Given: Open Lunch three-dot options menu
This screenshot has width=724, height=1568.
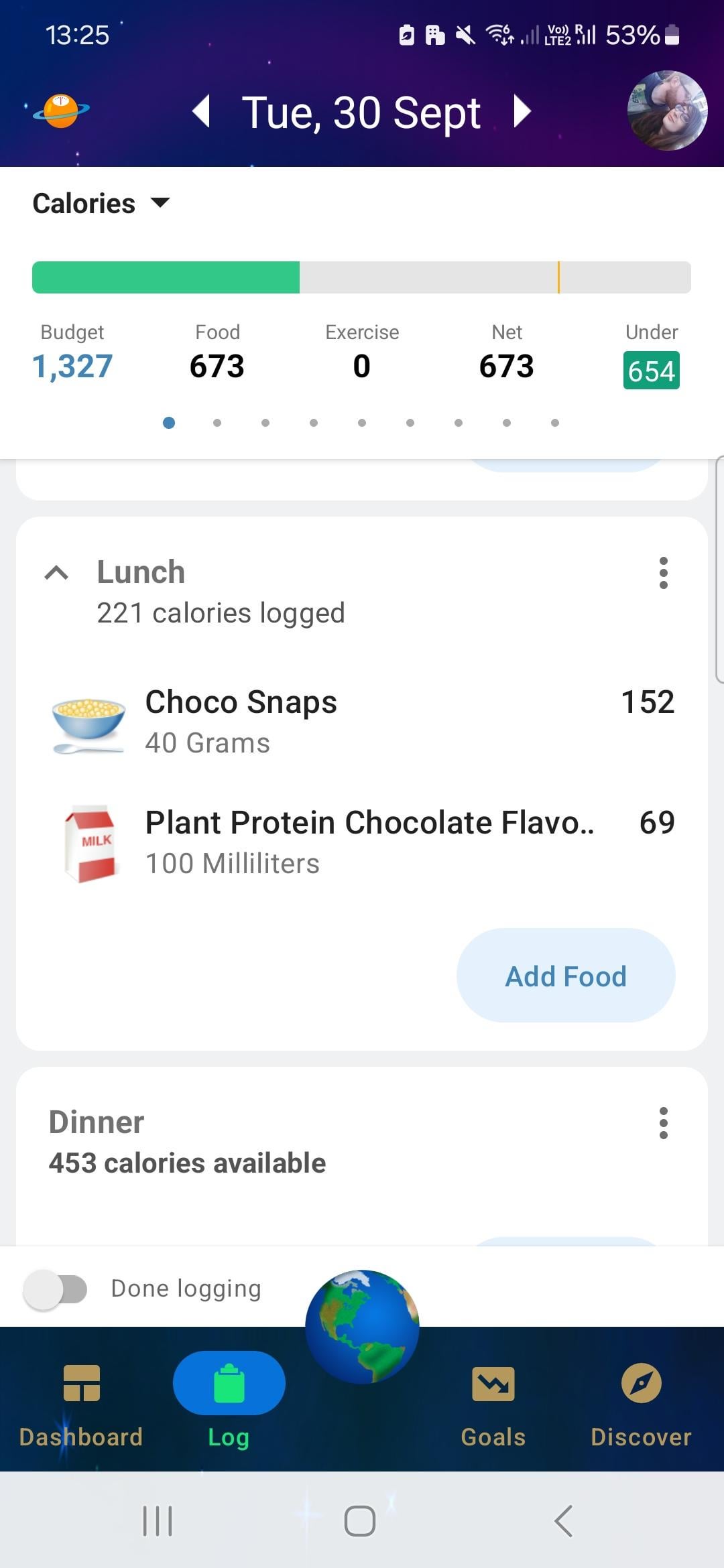Looking at the screenshot, I should (663, 573).
